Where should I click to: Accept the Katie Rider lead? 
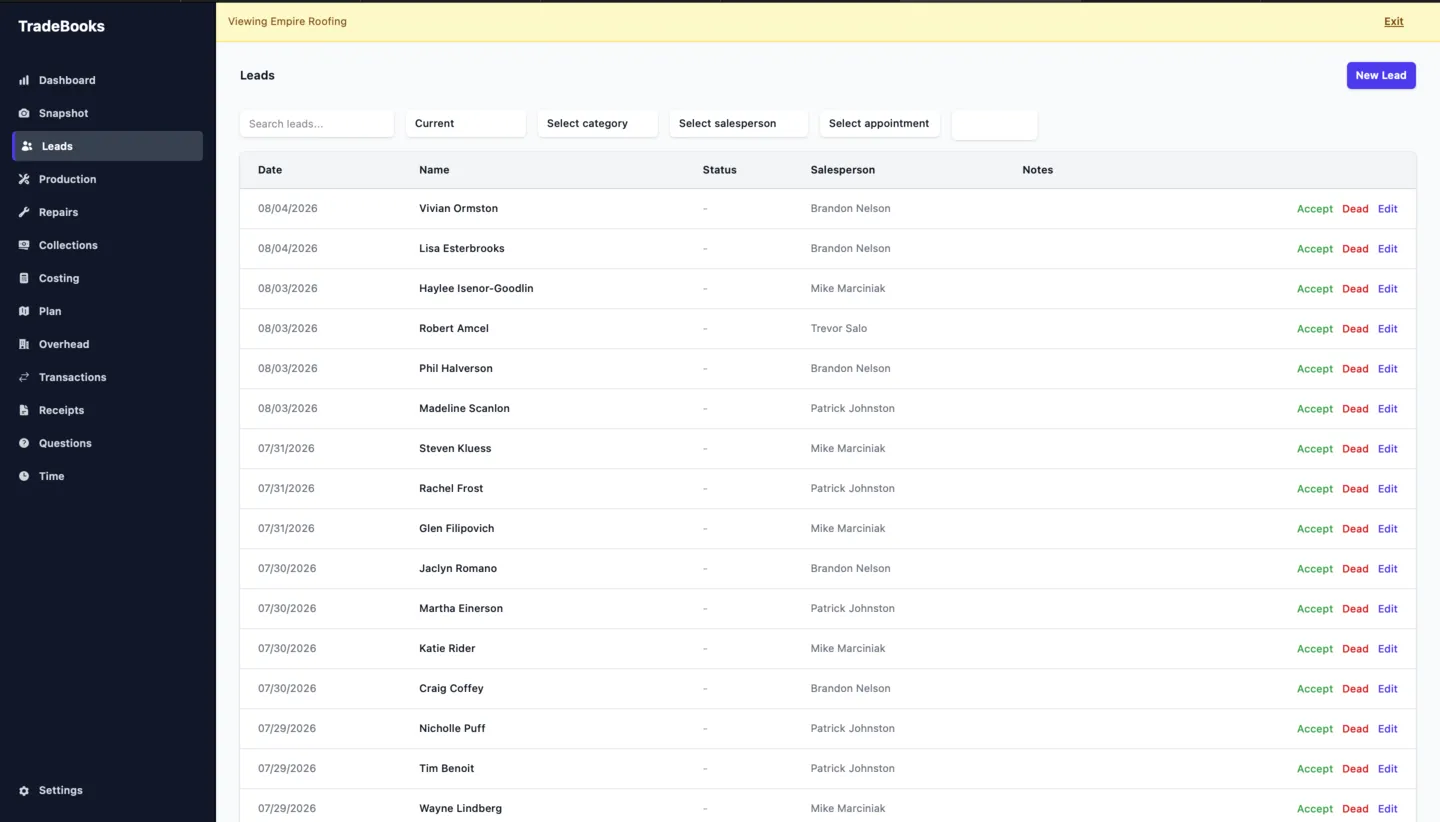1315,649
